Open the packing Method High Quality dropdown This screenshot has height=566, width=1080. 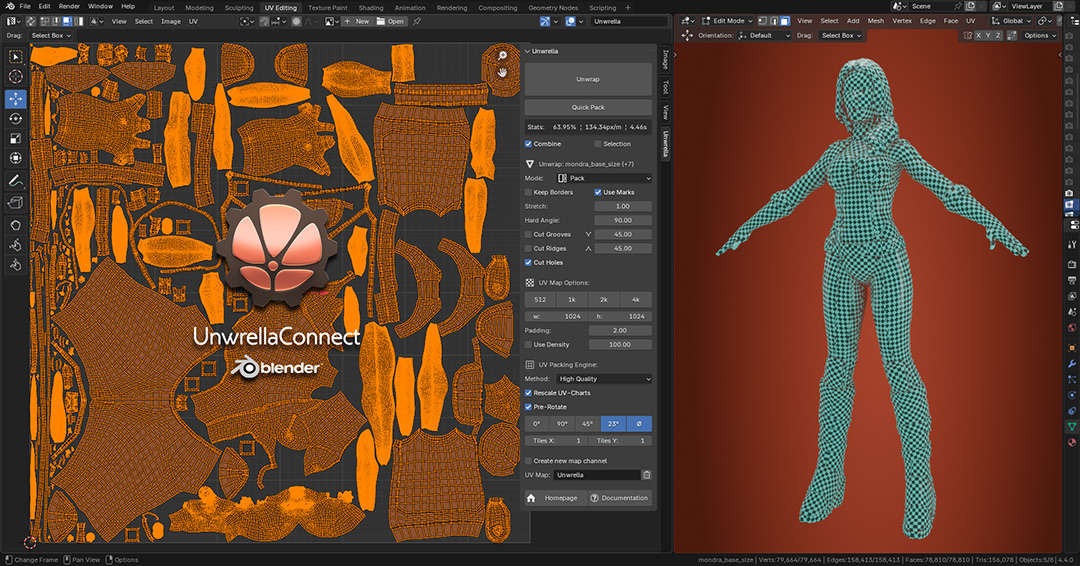(604, 379)
